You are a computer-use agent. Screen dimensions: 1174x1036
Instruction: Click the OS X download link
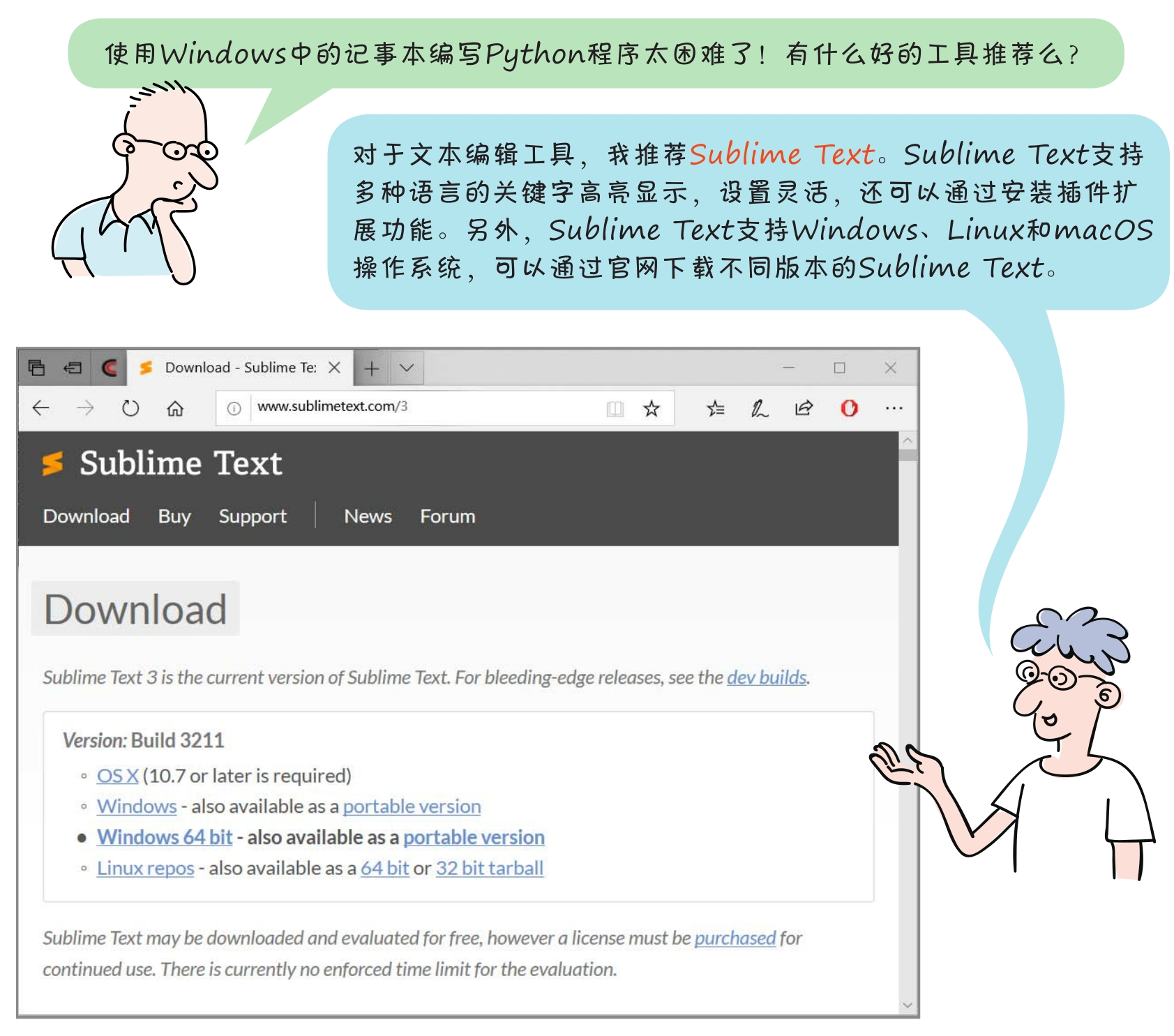pos(118,776)
